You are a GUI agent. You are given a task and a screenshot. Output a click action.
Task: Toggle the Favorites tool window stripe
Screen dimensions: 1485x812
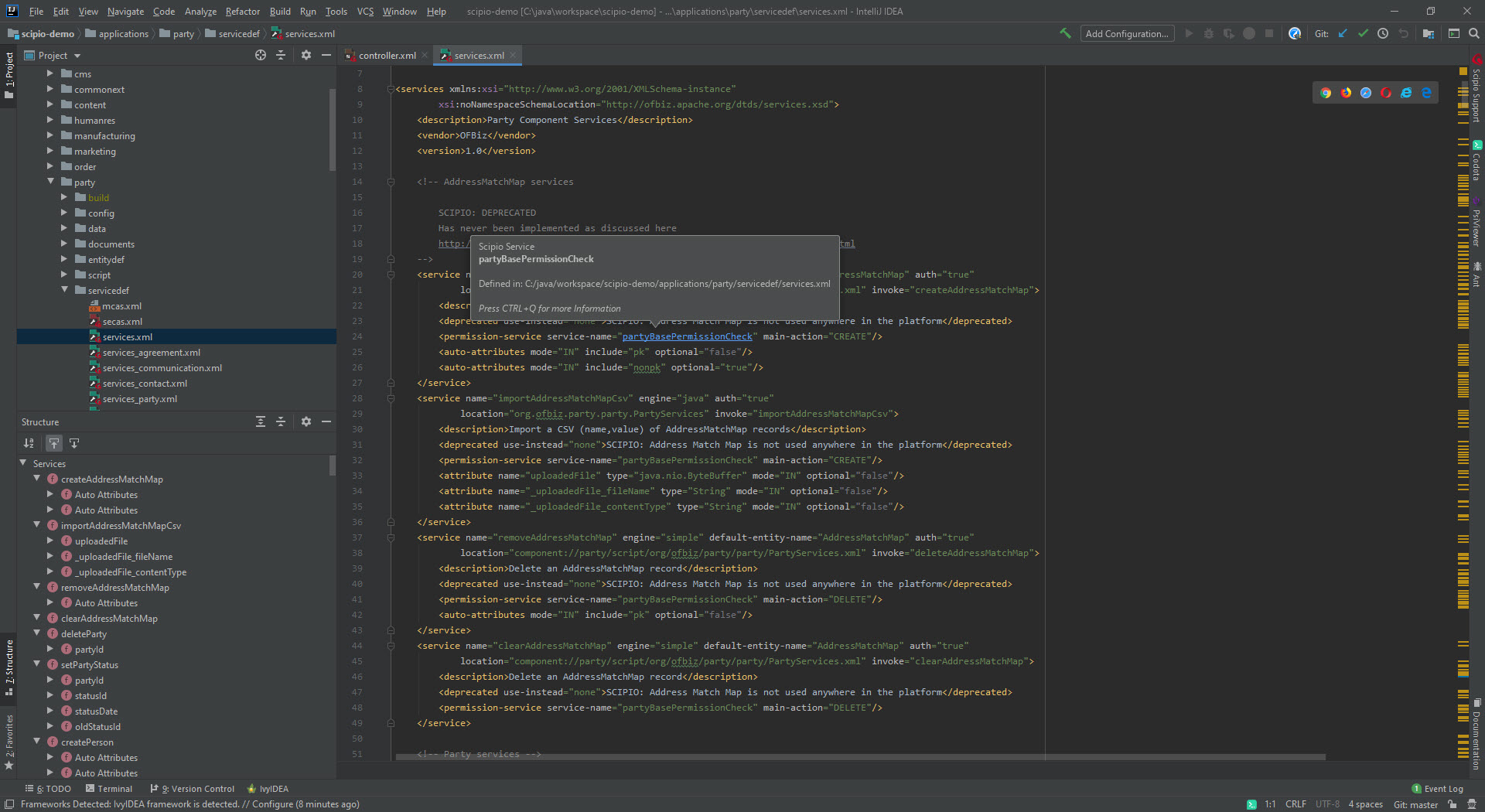click(9, 741)
